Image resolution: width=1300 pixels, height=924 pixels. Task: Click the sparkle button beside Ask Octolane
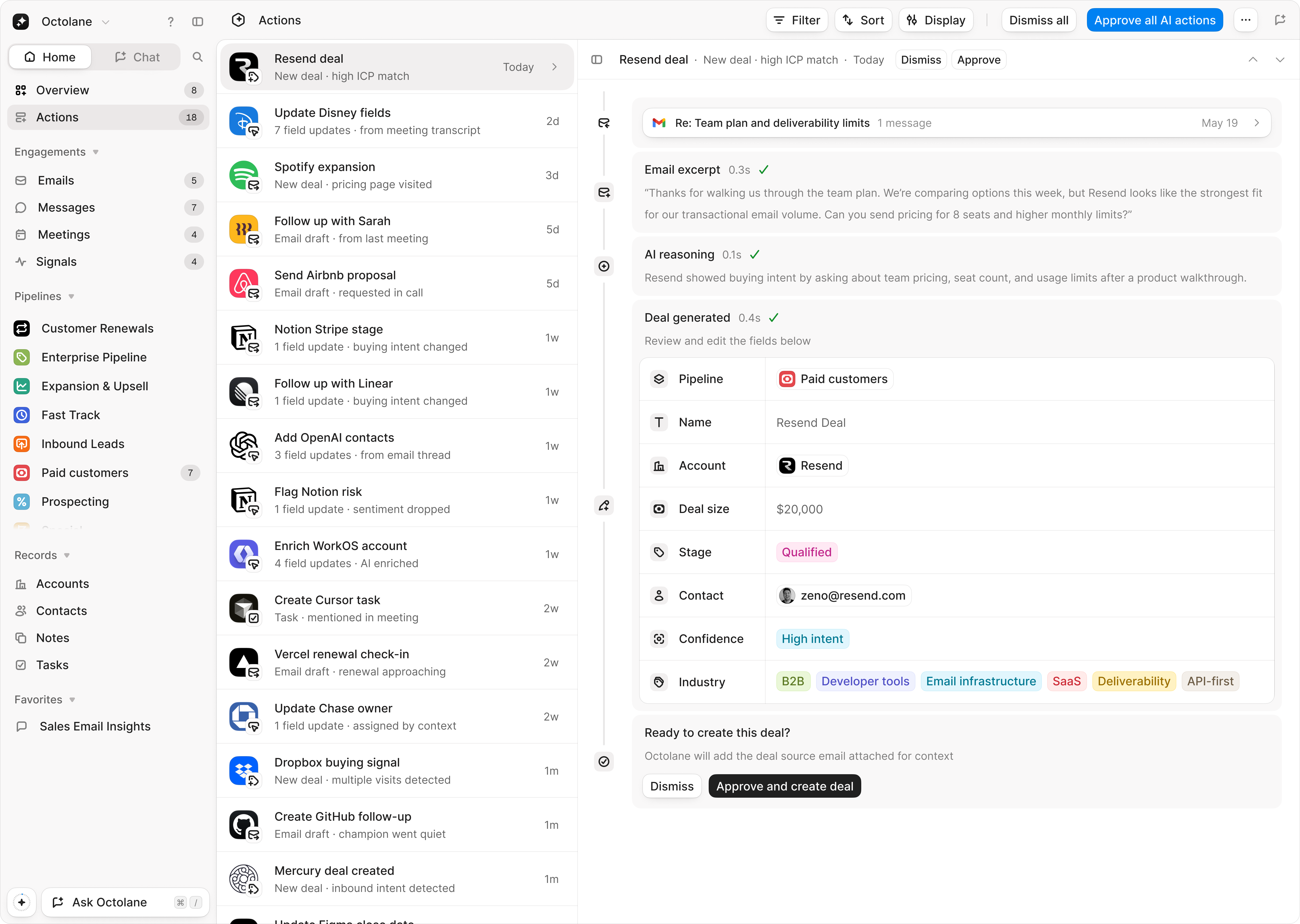click(x=22, y=902)
